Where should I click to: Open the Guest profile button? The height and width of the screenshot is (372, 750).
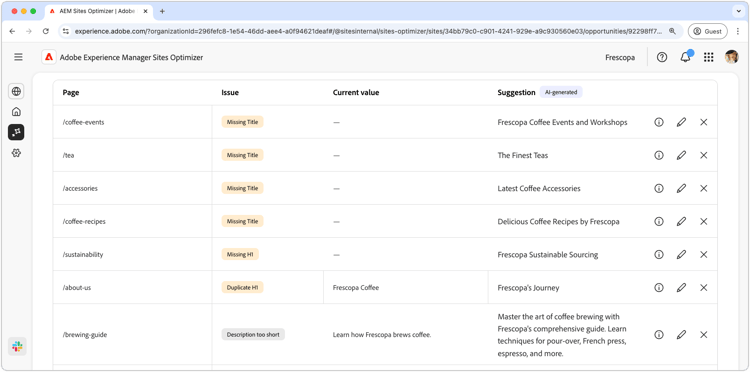pyautogui.click(x=707, y=31)
